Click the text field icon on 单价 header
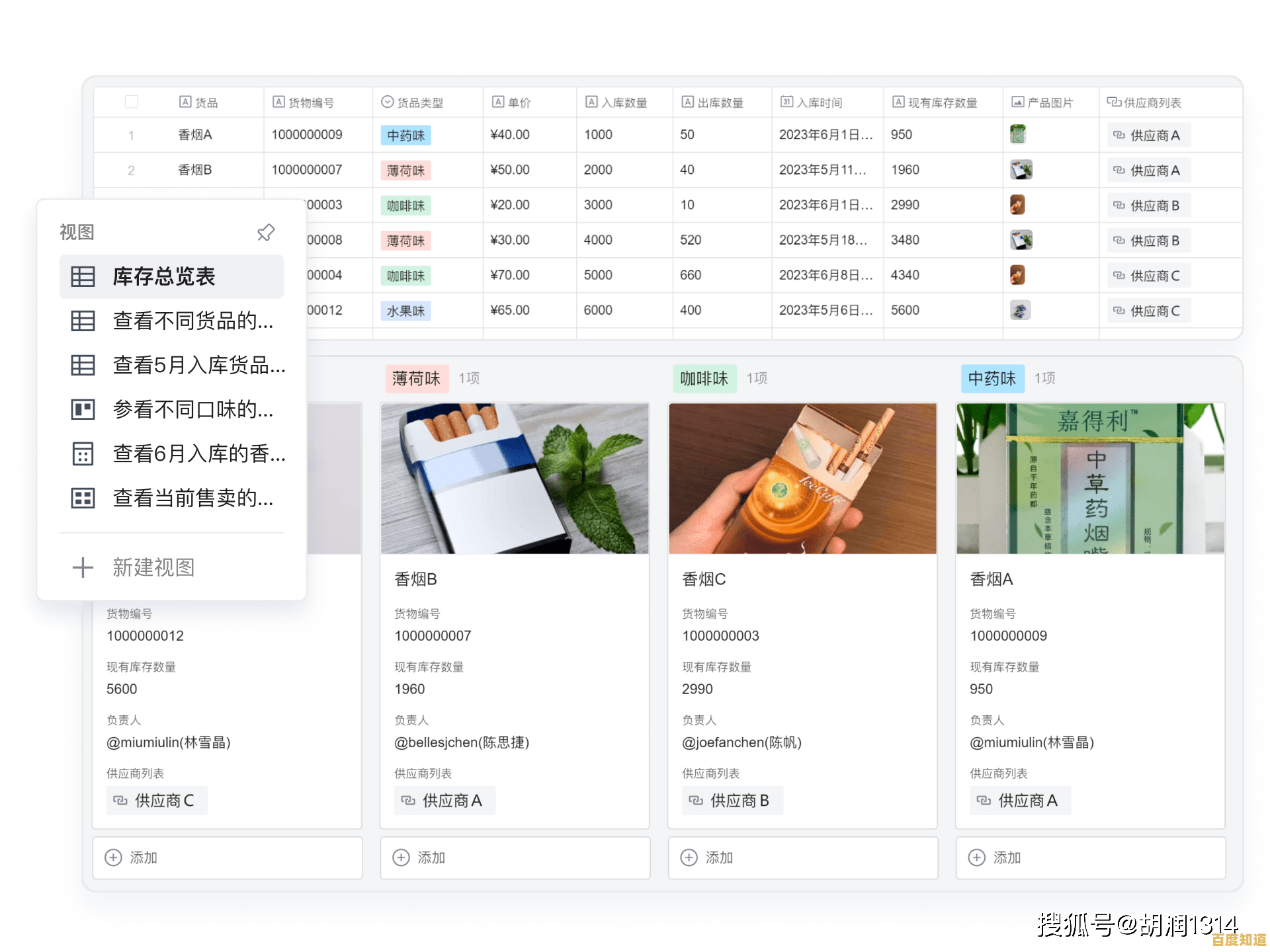The width and height of the screenshot is (1270, 952). tap(497, 102)
